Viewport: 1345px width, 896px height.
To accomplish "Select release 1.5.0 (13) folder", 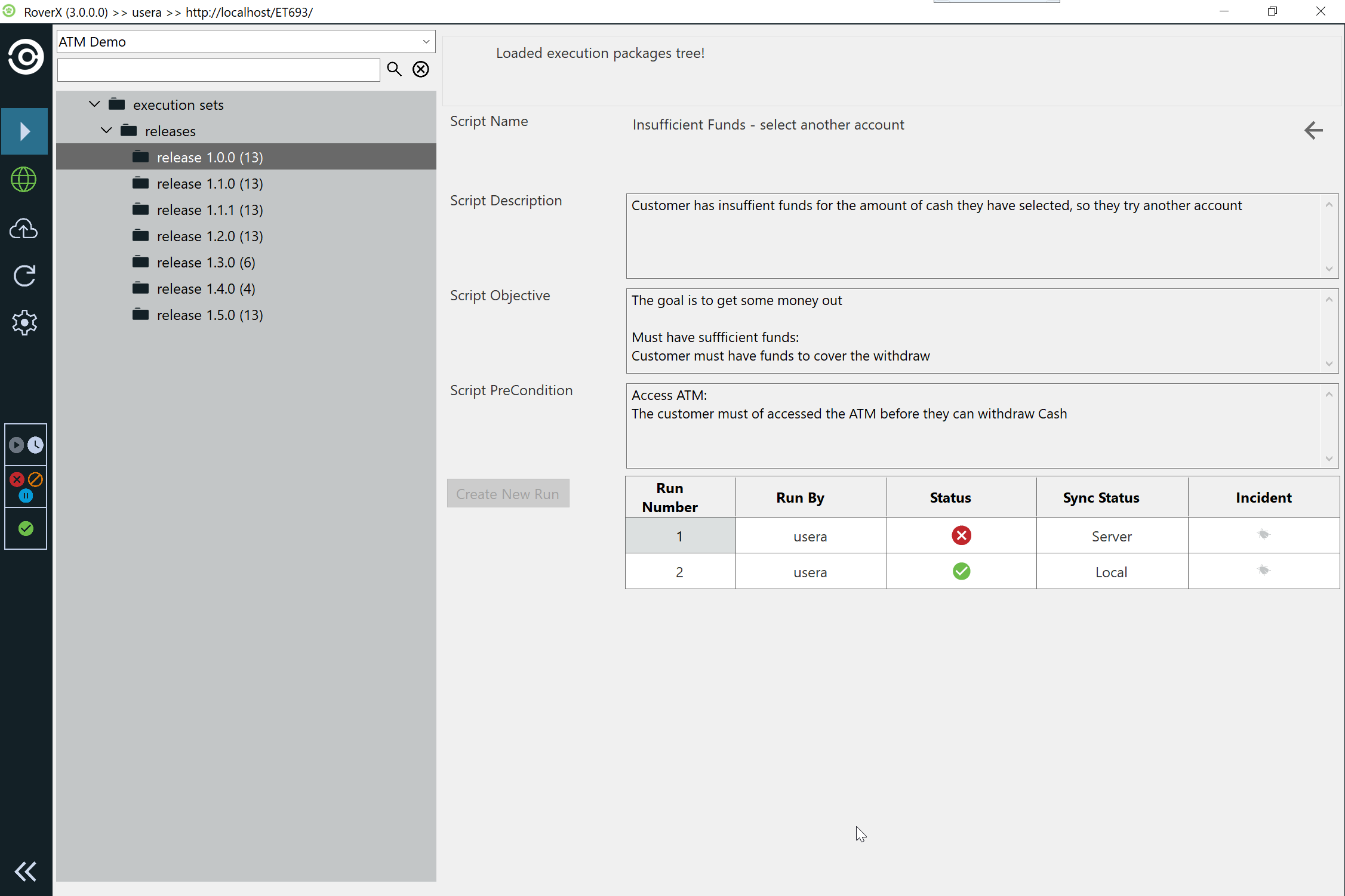I will point(209,315).
